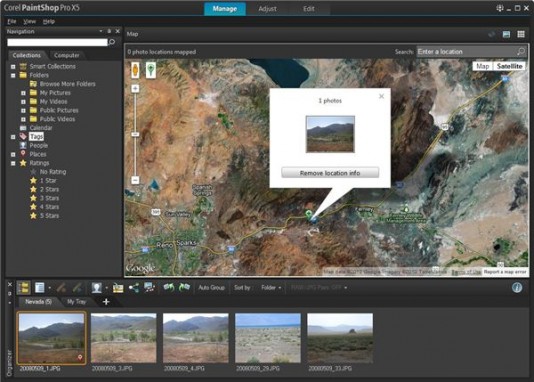Open the View menu
Screen dimensions: 534x382
click(x=30, y=21)
